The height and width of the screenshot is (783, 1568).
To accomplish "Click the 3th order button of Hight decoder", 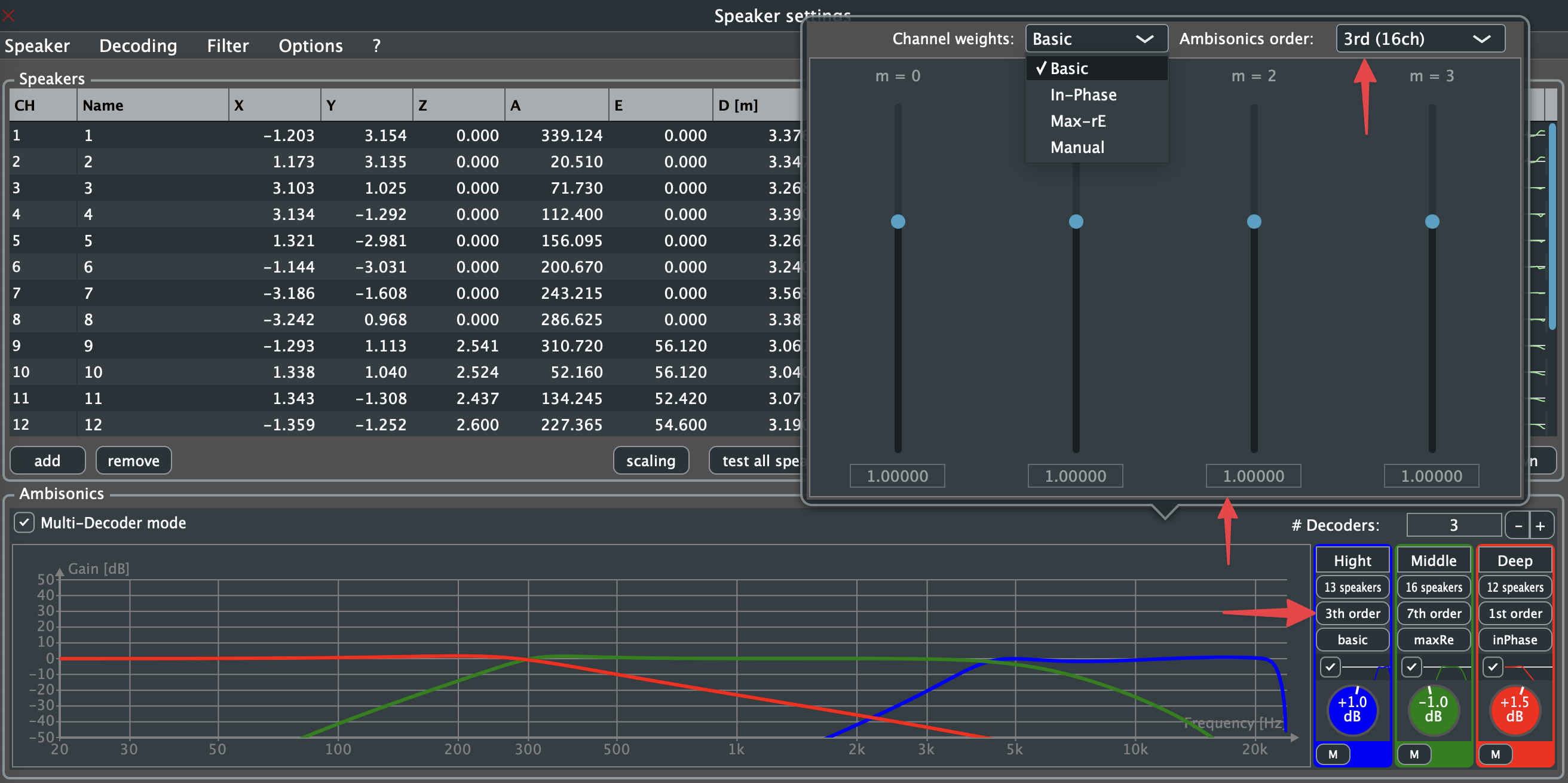I will (1352, 613).
